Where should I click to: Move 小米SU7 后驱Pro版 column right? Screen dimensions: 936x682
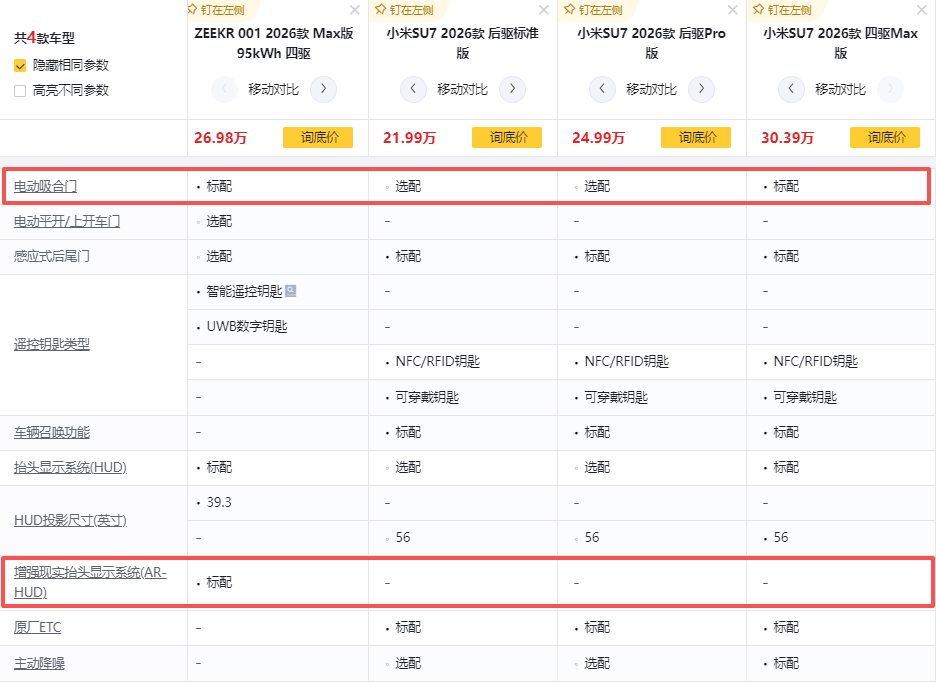pos(701,89)
